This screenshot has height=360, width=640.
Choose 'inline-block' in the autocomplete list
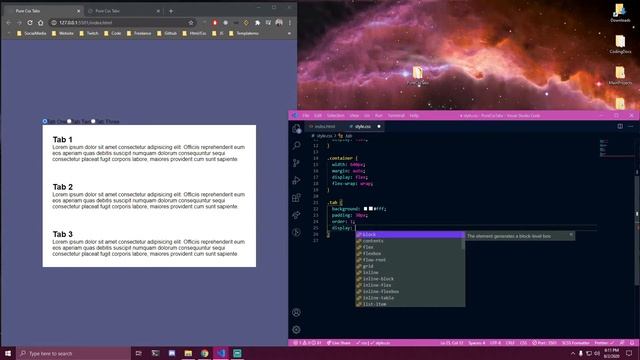(x=410, y=279)
